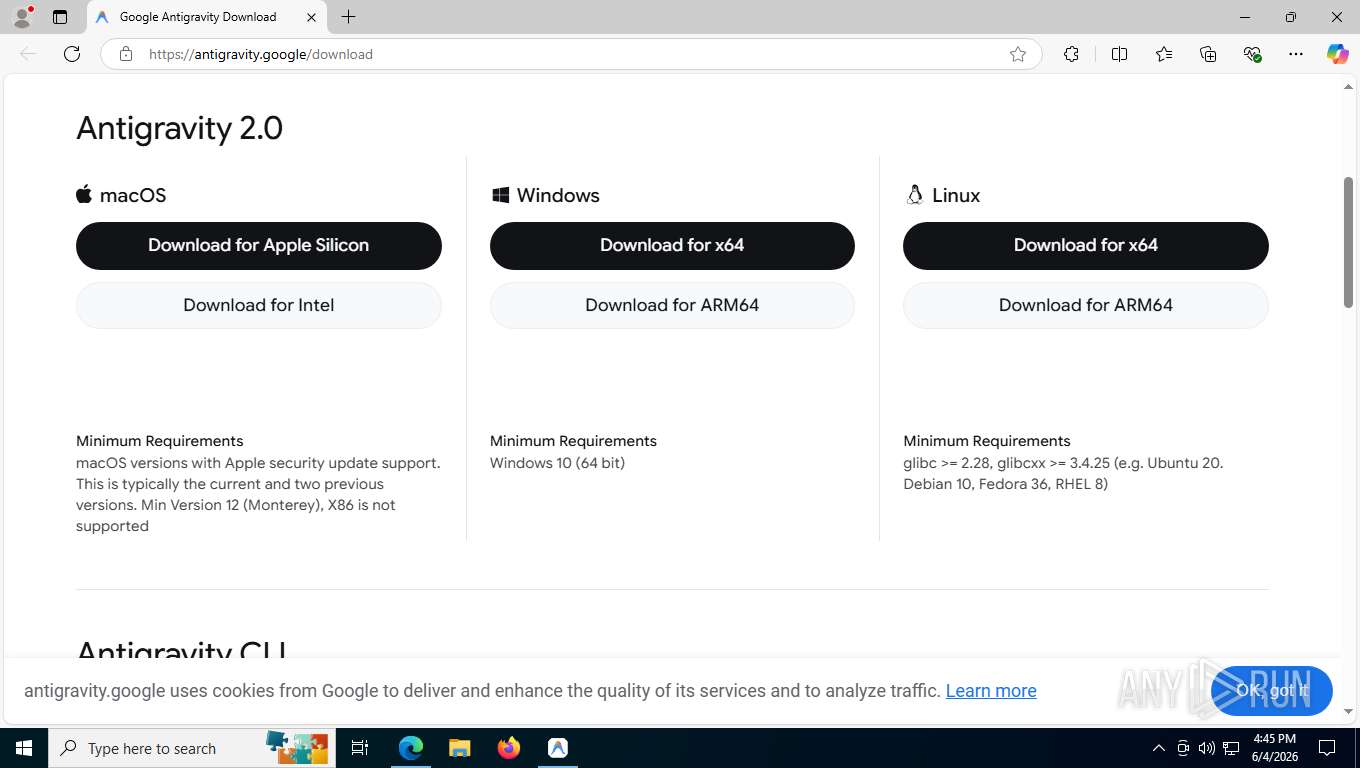
Task: Click the Antigravity 2.0 heading
Action: (180, 128)
